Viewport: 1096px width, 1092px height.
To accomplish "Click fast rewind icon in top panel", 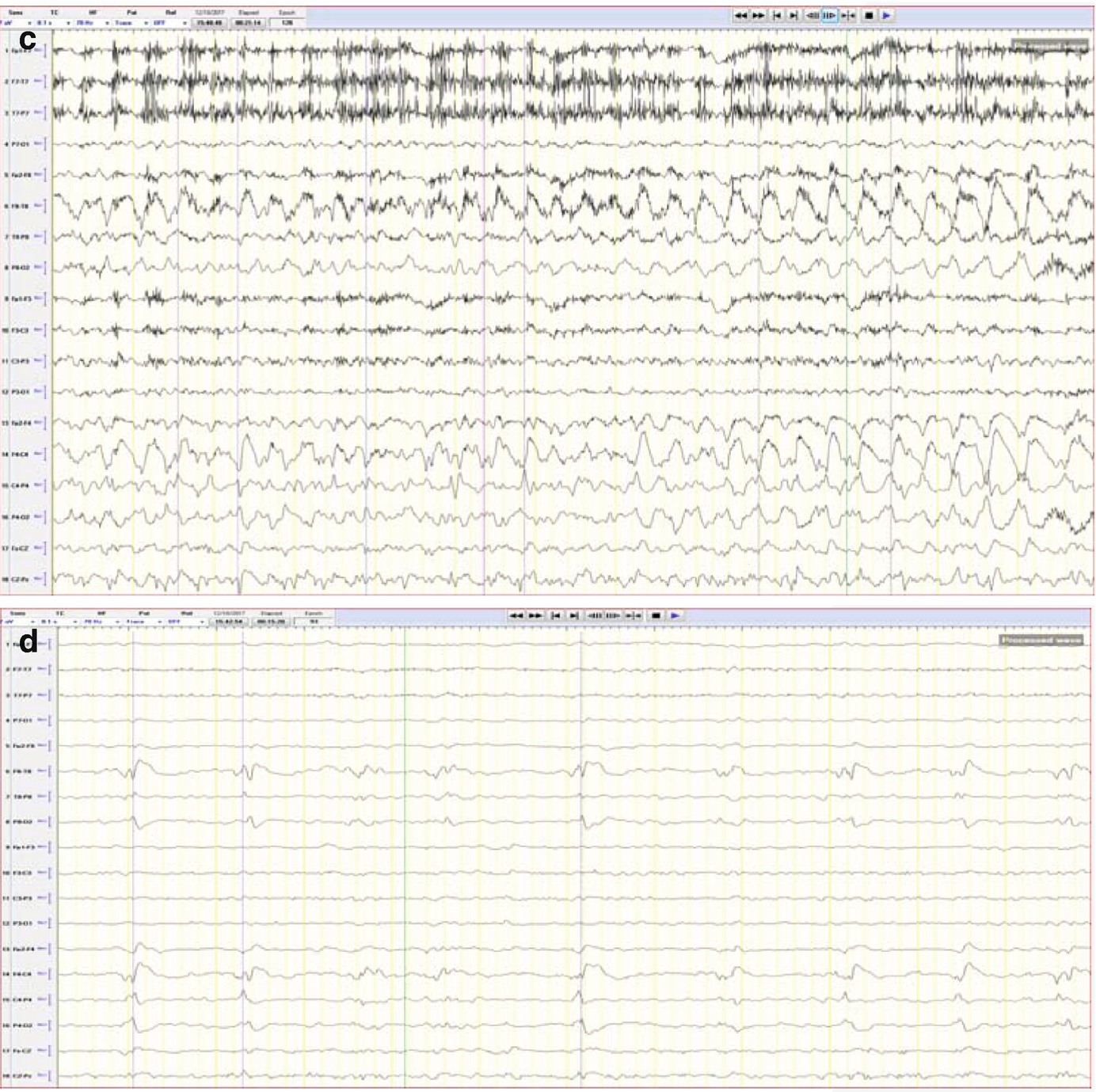I will 740,15.
